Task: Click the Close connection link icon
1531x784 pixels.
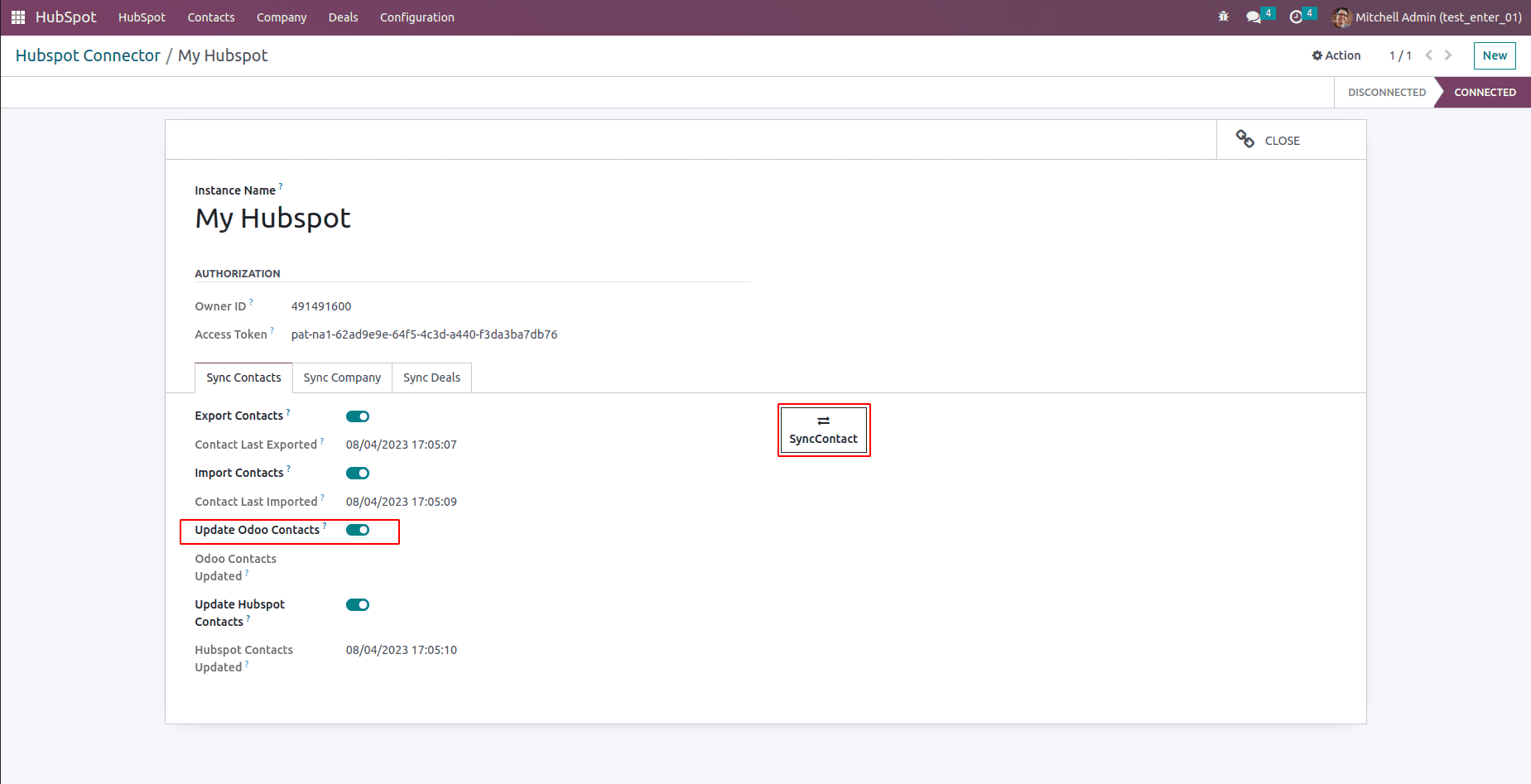Action: point(1245,139)
